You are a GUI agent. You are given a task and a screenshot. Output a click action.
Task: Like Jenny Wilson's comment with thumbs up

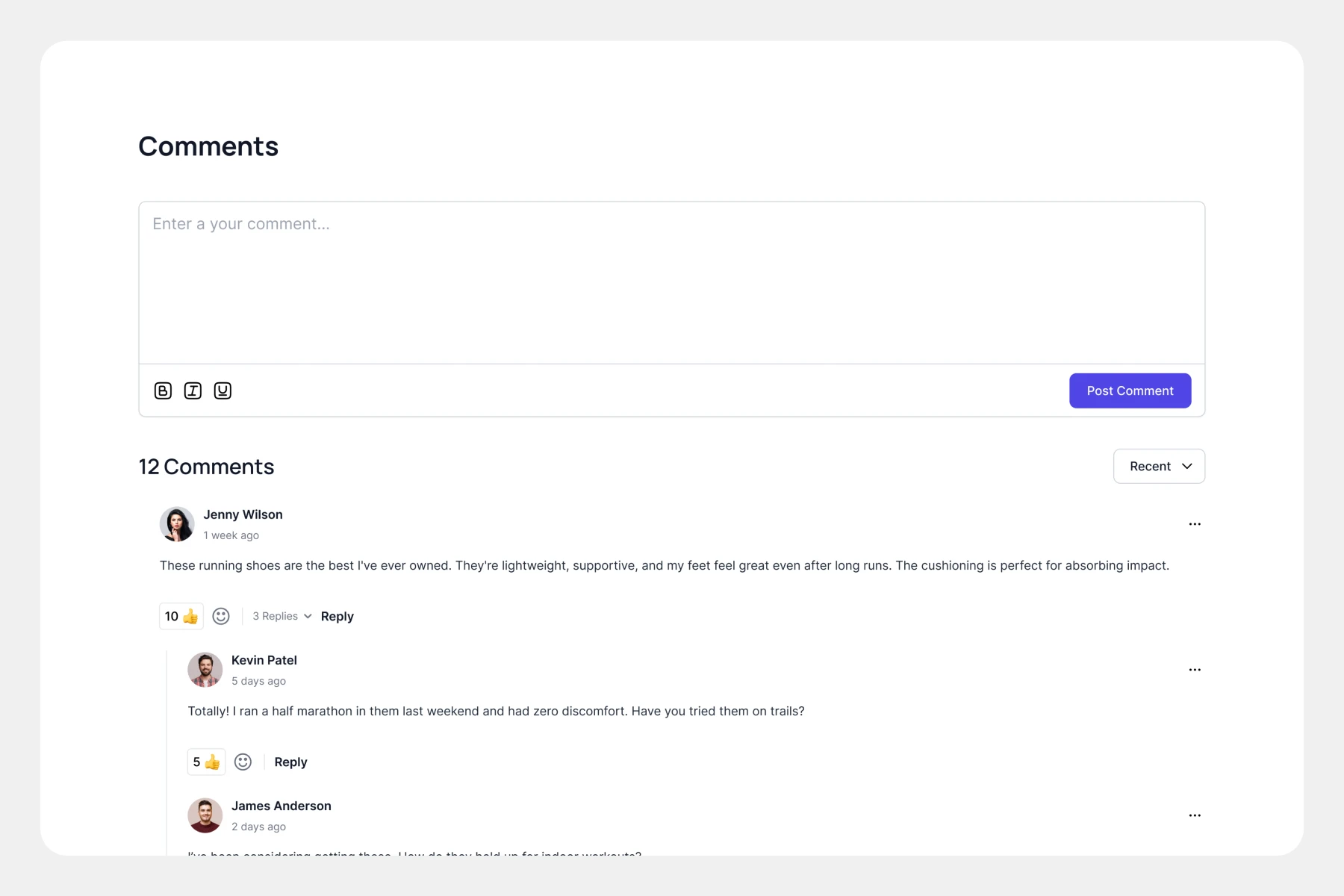pos(181,616)
